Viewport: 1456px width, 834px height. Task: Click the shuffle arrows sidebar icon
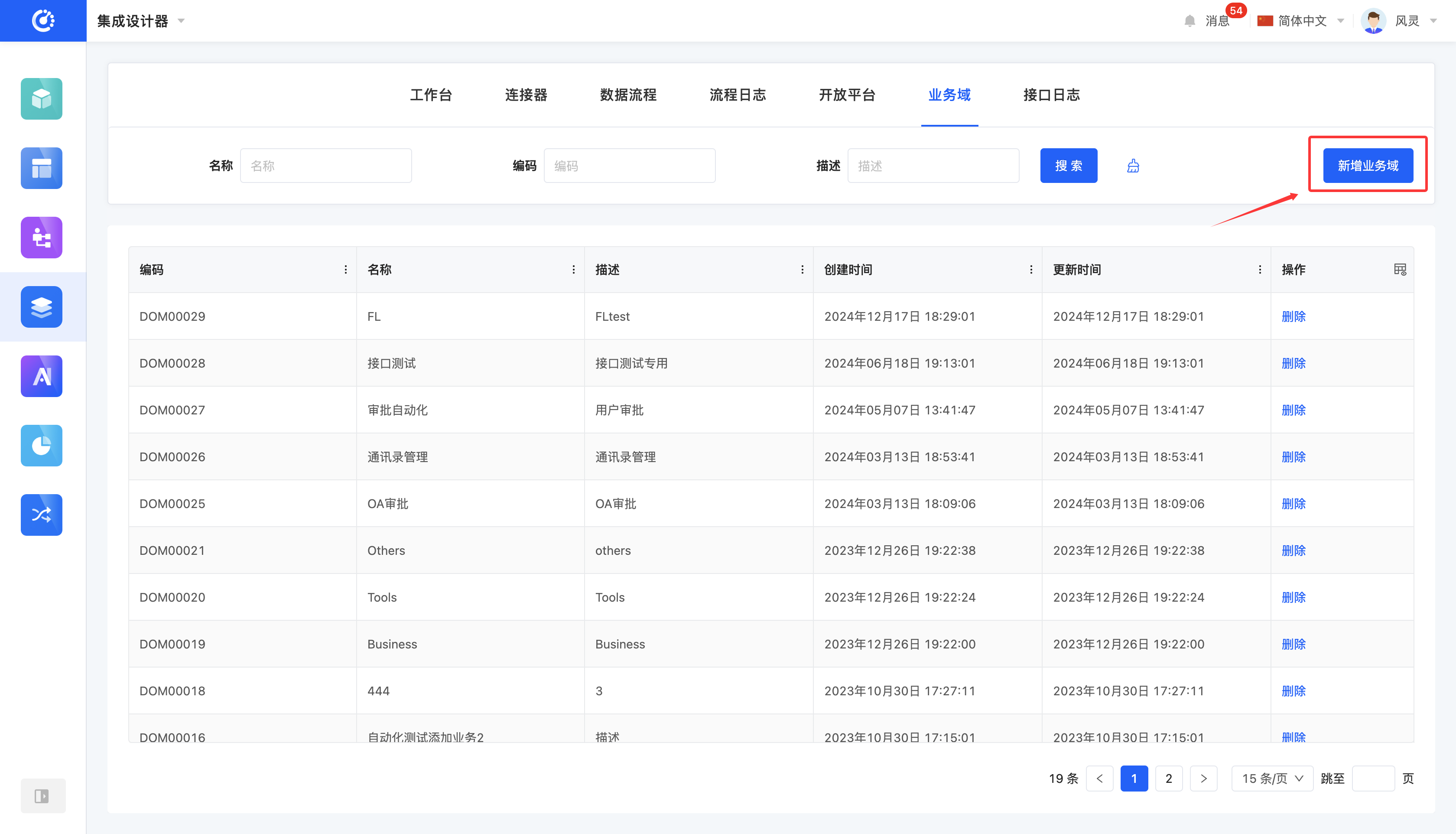tap(41, 515)
